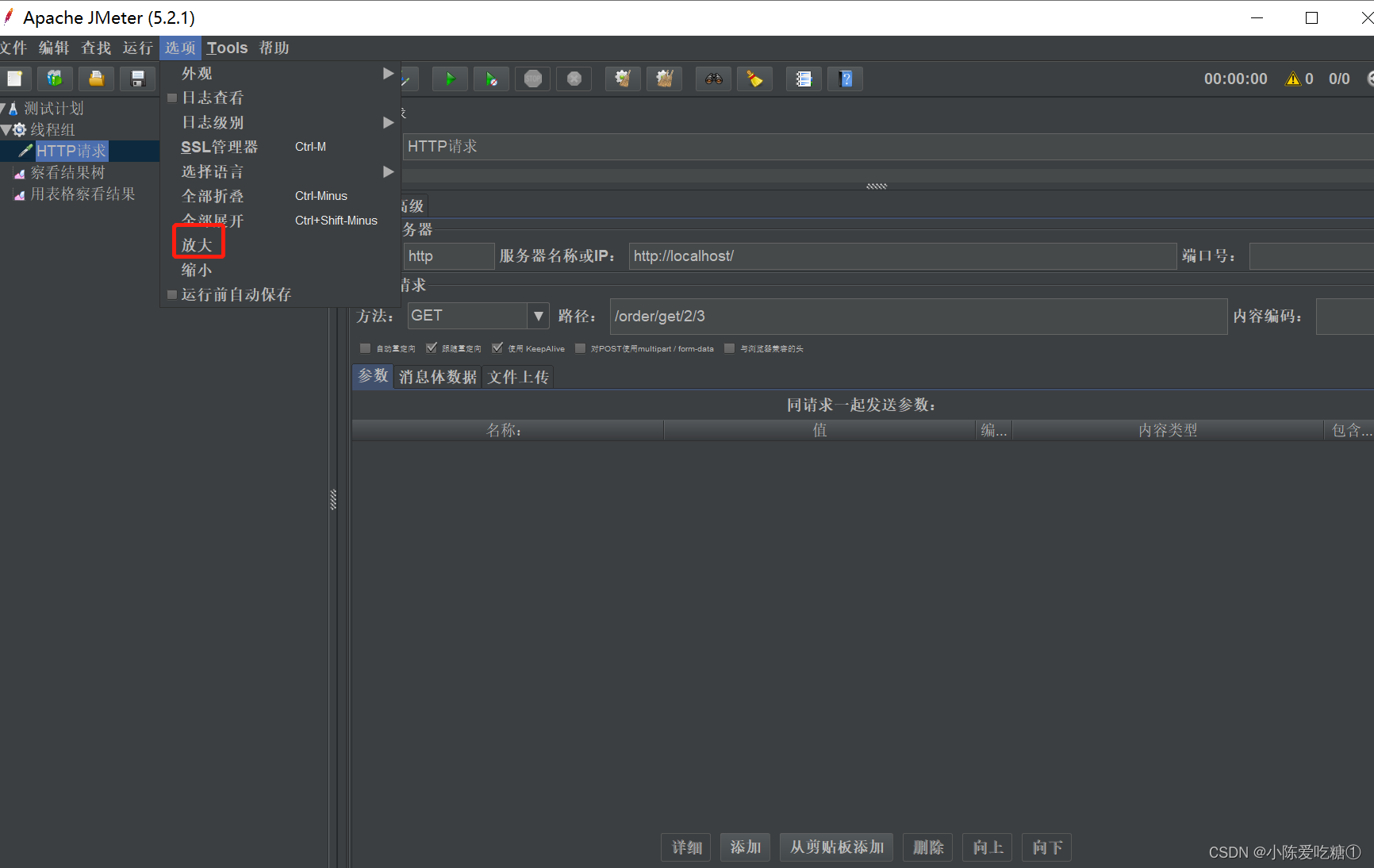Open the 查找 menu
The width and height of the screenshot is (1374, 868).
coord(96,48)
